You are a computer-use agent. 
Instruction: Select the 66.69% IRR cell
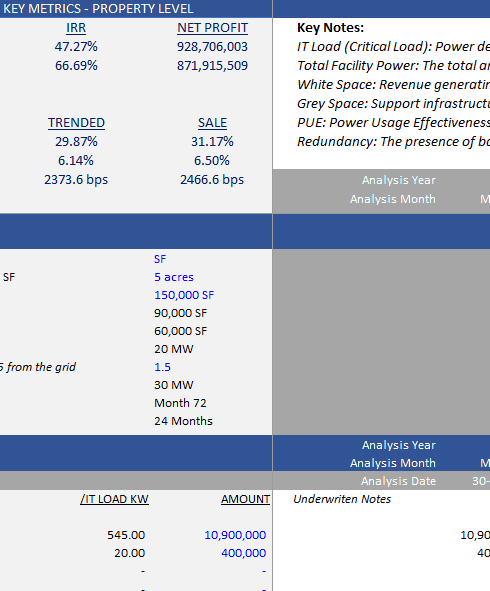(76, 66)
